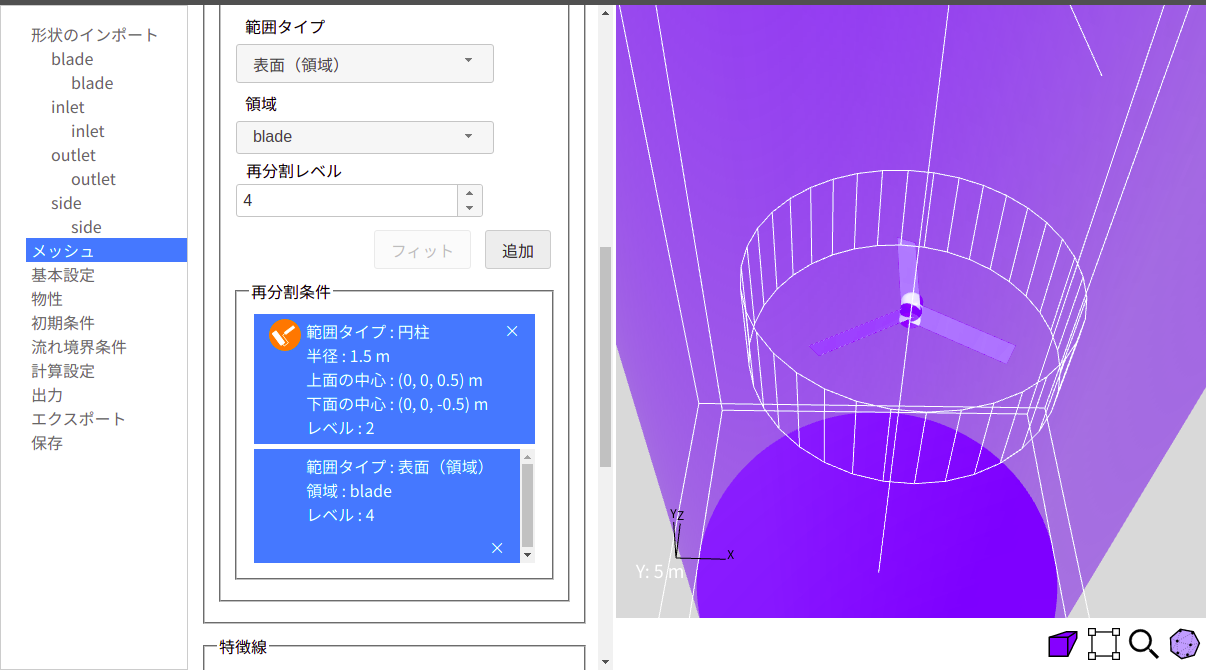Click the settings panel scroll-down arrow
This screenshot has height=670, width=1206.
(605, 661)
